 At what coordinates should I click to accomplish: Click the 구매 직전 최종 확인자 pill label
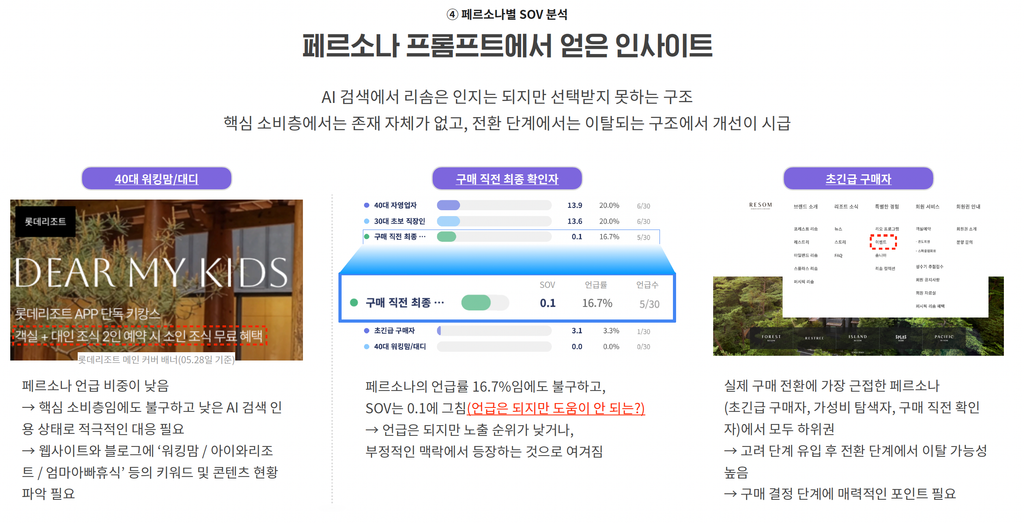click(x=507, y=179)
